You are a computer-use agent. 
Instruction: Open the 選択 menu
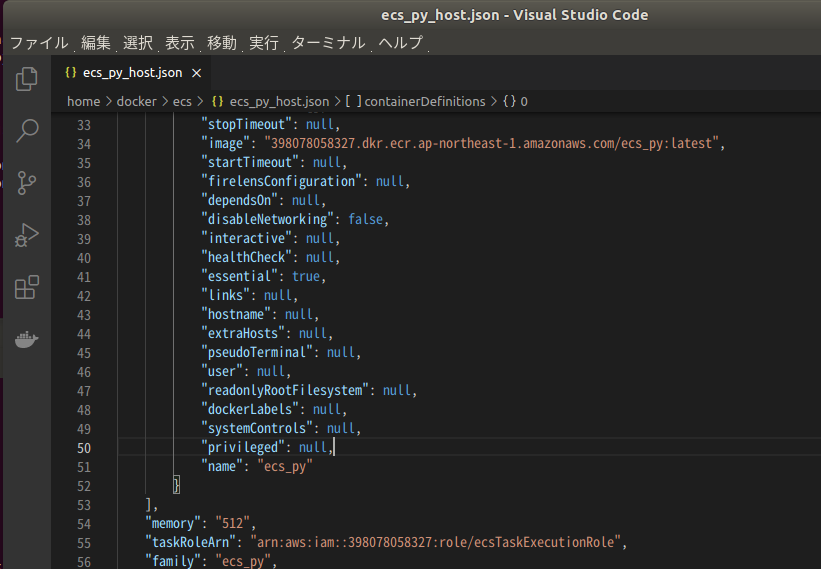pyautogui.click(x=138, y=42)
